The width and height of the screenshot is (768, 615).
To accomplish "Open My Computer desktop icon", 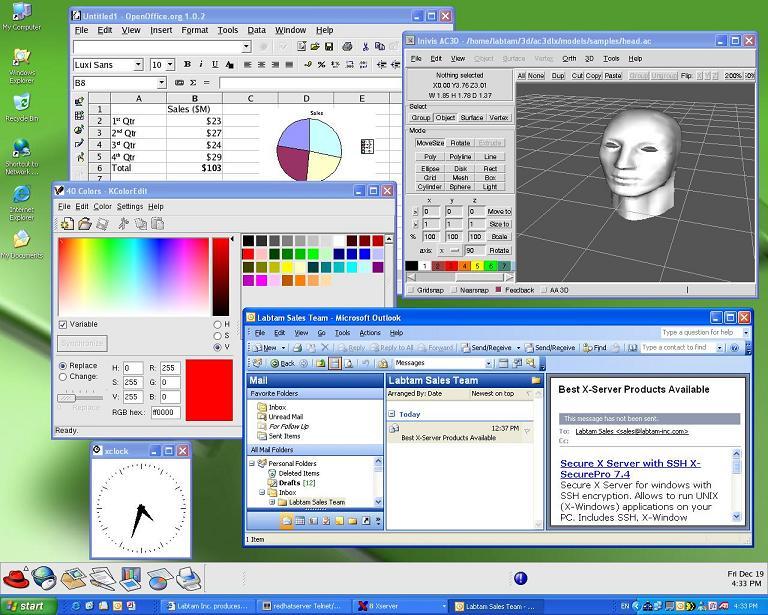I will (x=21, y=15).
